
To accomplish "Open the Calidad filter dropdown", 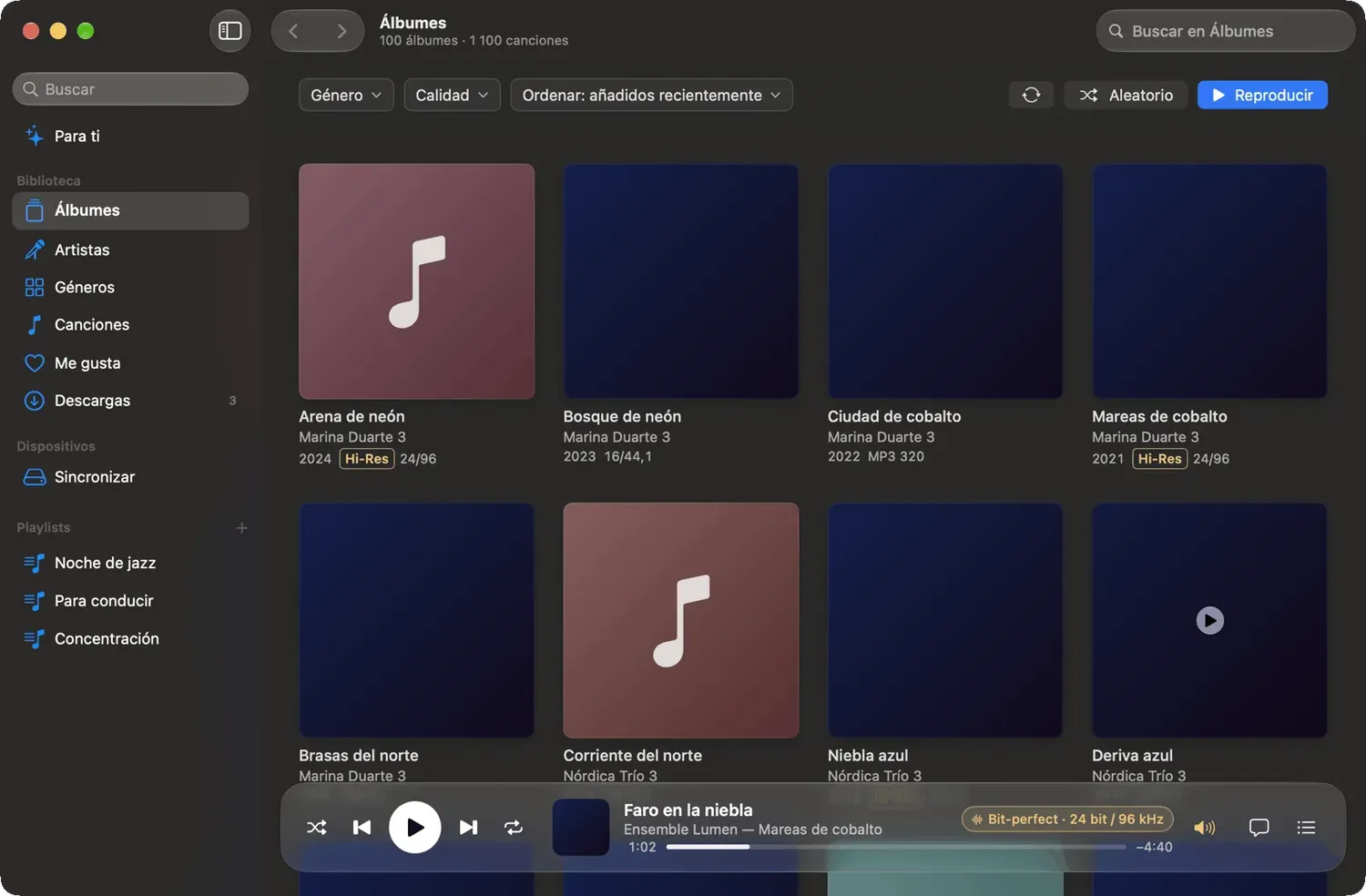I will coord(452,95).
